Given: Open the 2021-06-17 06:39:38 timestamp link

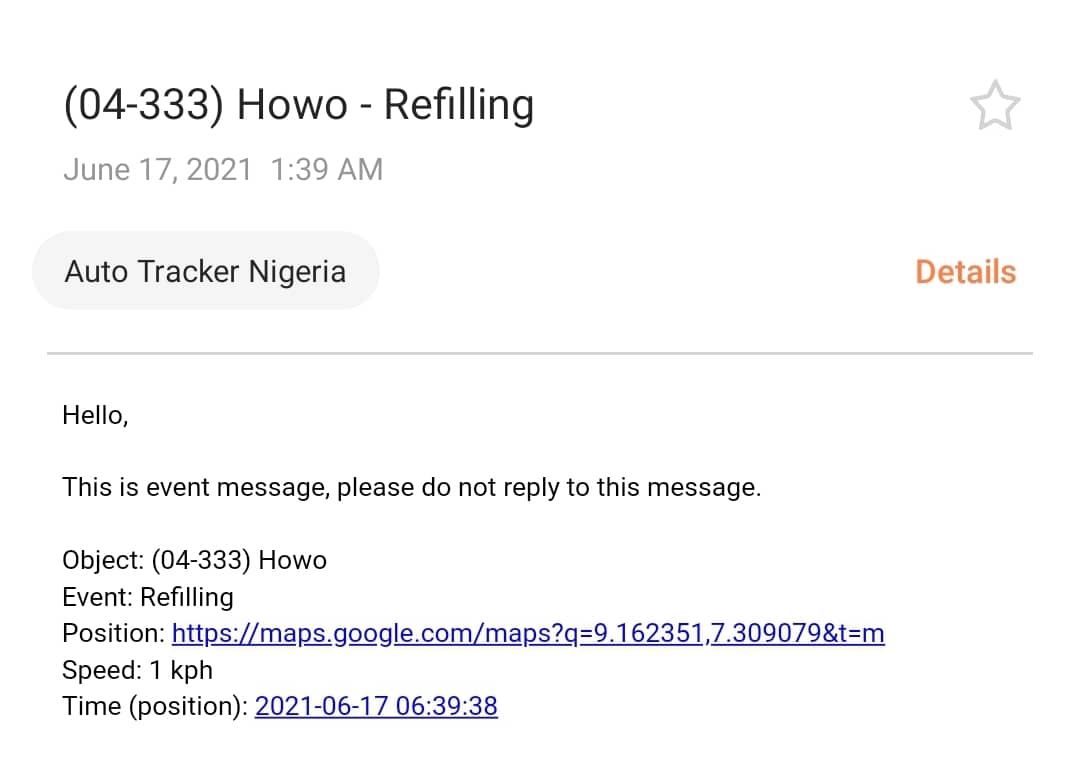Looking at the screenshot, I should [376, 706].
